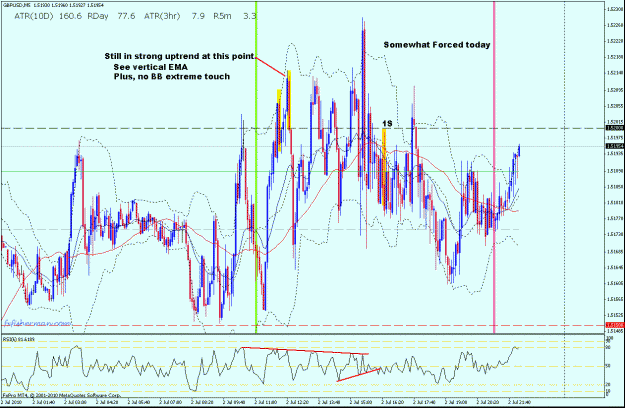Click the '2 Jul 11:00' time axis label
The image size is (625, 408).
pos(266,402)
